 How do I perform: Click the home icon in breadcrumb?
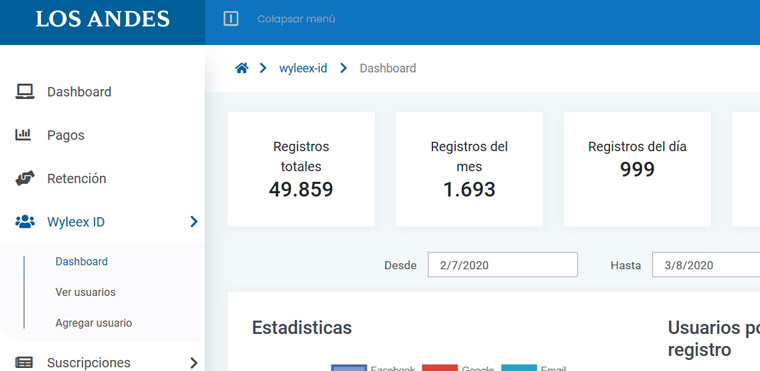pyautogui.click(x=242, y=68)
